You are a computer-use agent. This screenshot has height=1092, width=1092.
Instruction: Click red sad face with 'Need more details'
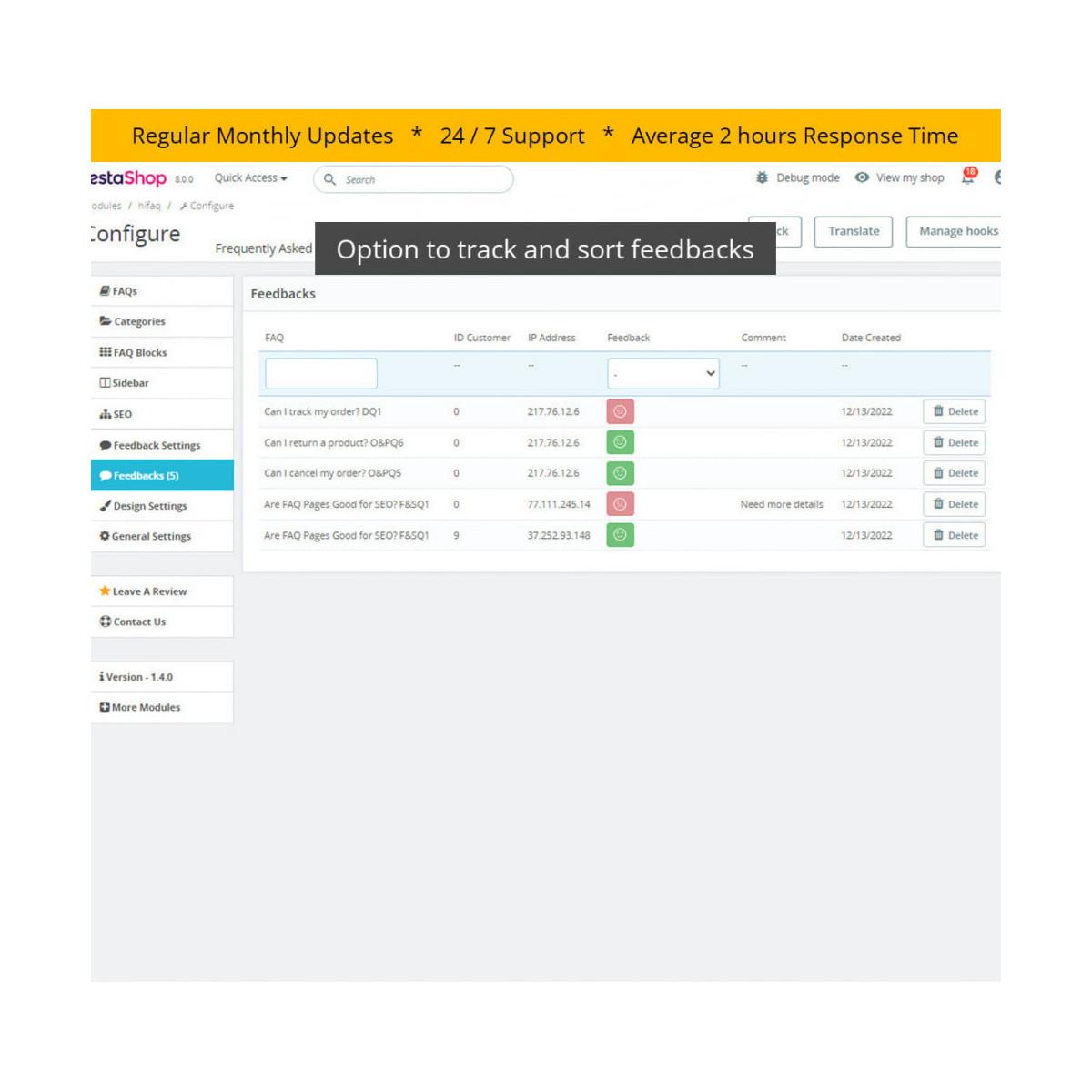pyautogui.click(x=620, y=504)
